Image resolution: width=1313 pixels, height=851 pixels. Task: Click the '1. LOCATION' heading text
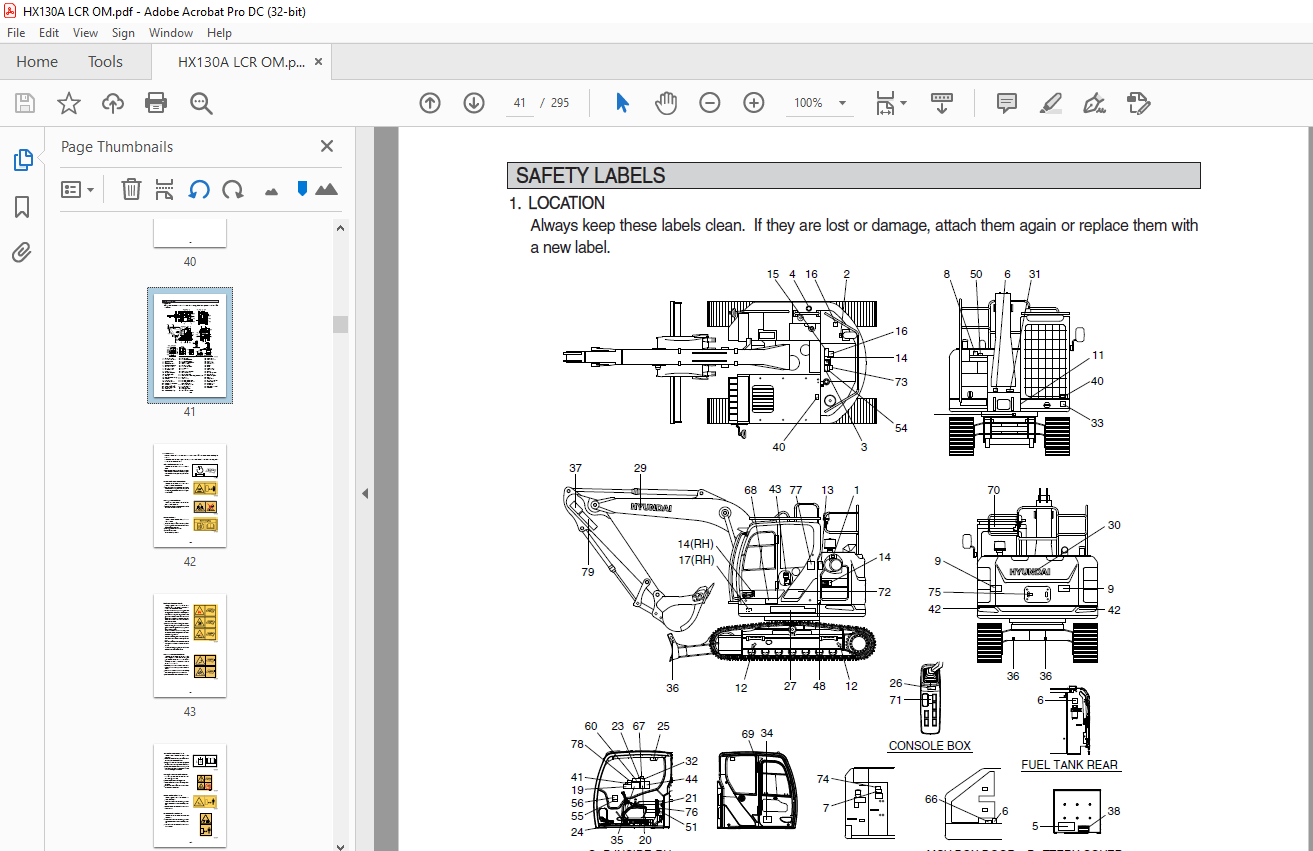[x=557, y=203]
